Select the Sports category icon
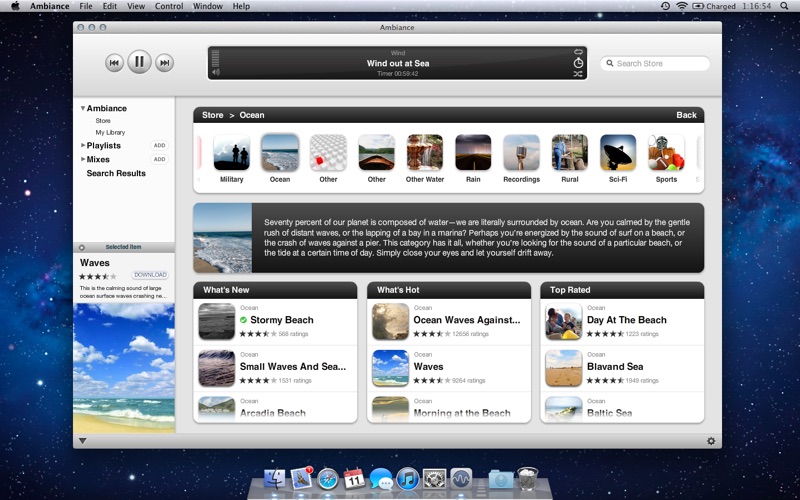The height and width of the screenshot is (500, 800). pyautogui.click(x=666, y=153)
